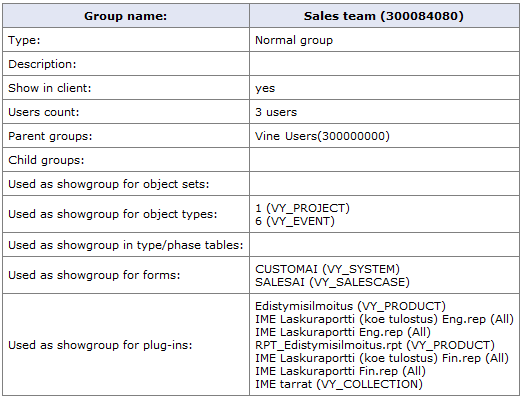Screen dimensions: 524x399
Task: Select the yes value for Show in client
Action: (x=265, y=89)
